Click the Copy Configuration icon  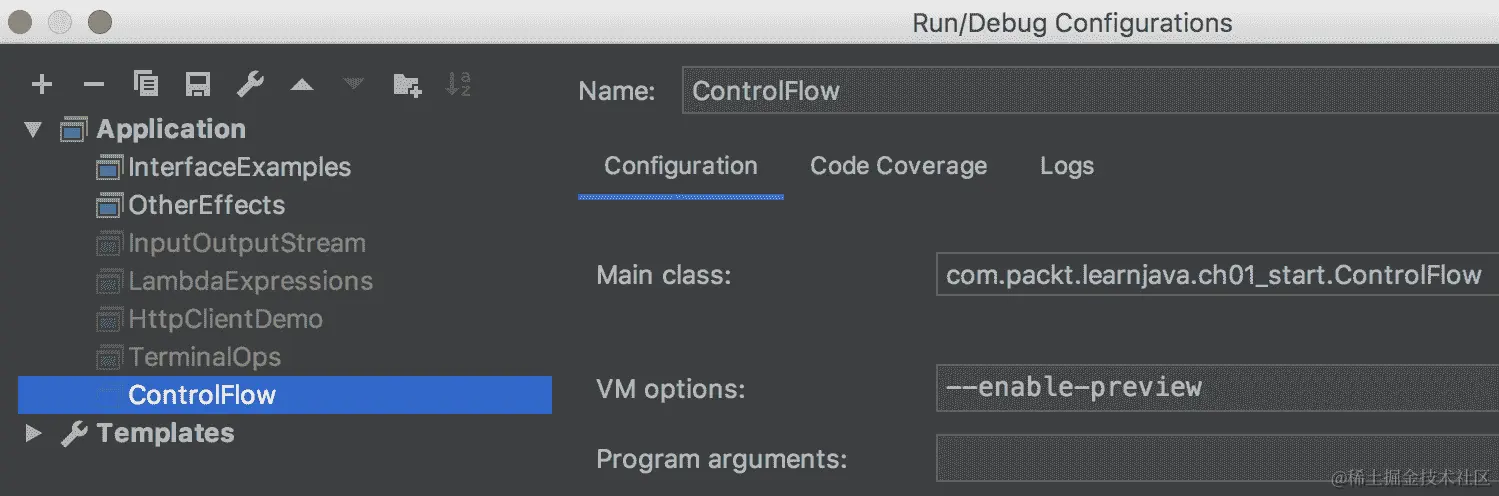pyautogui.click(x=146, y=85)
